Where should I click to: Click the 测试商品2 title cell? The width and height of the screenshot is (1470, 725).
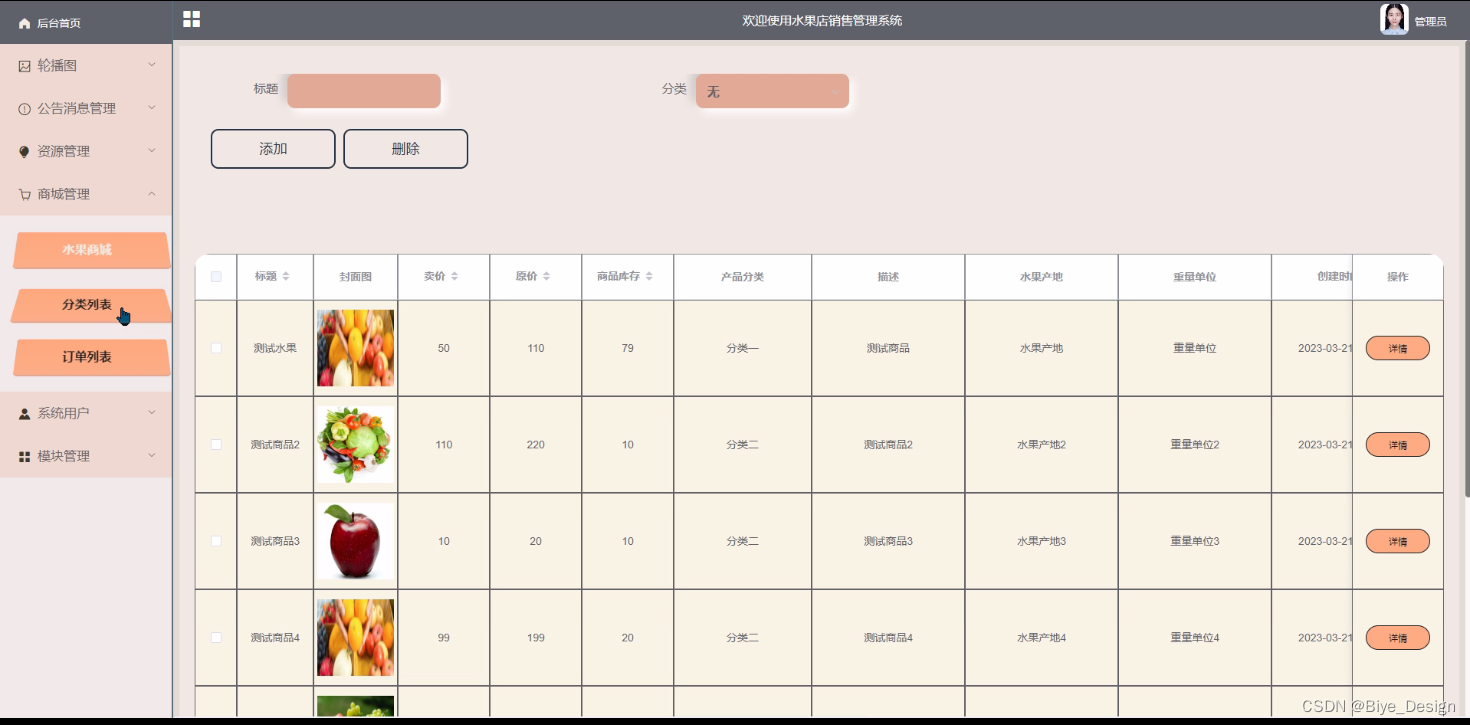pyautogui.click(x=275, y=445)
